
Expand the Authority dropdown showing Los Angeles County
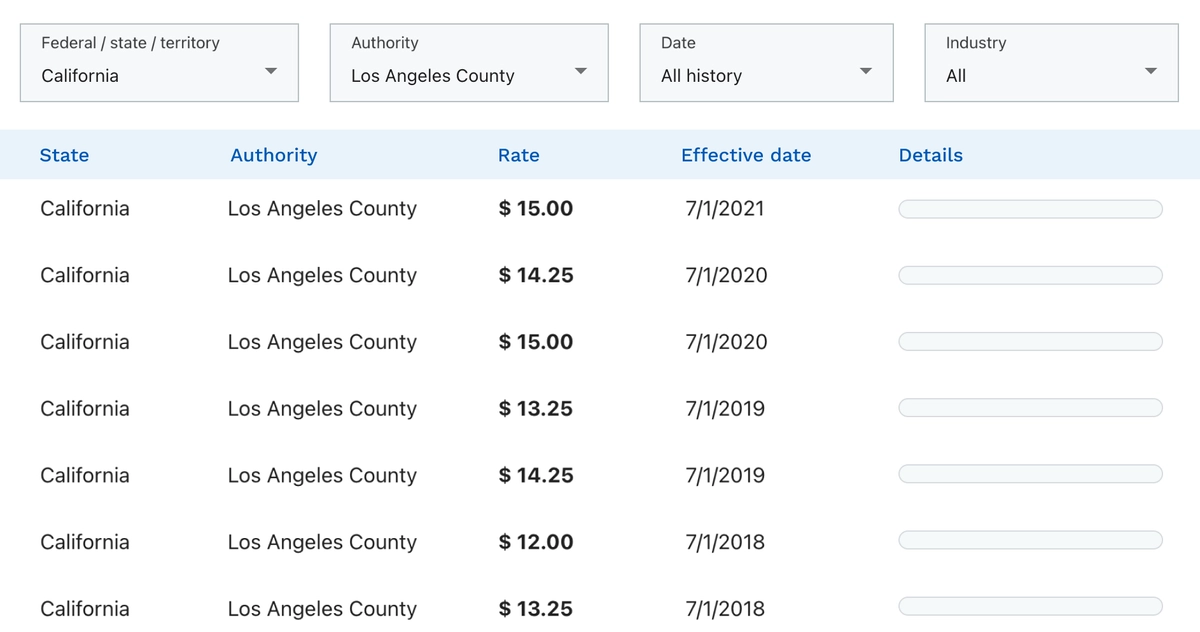[468, 63]
